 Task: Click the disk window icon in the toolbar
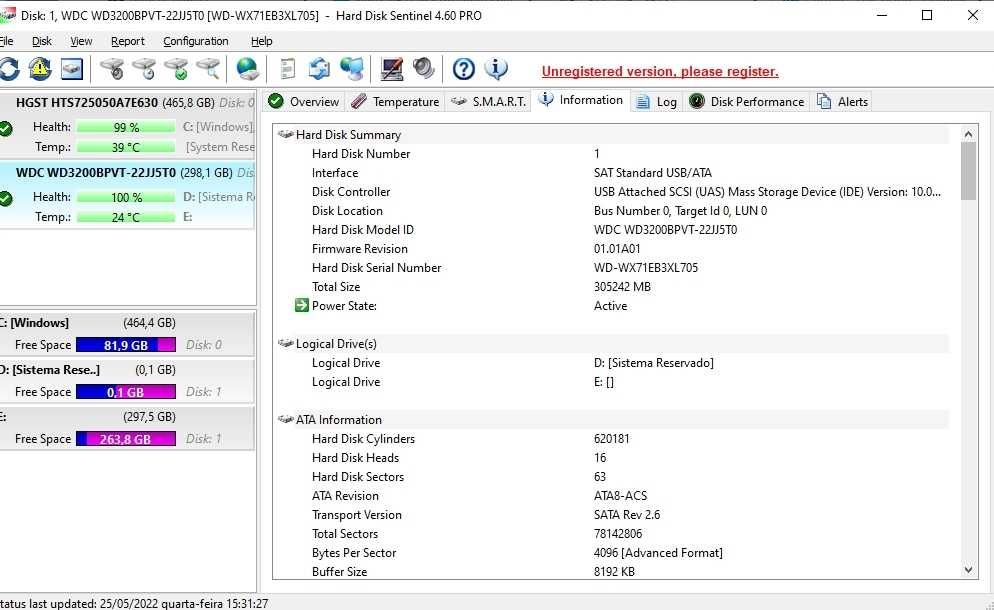click(72, 68)
